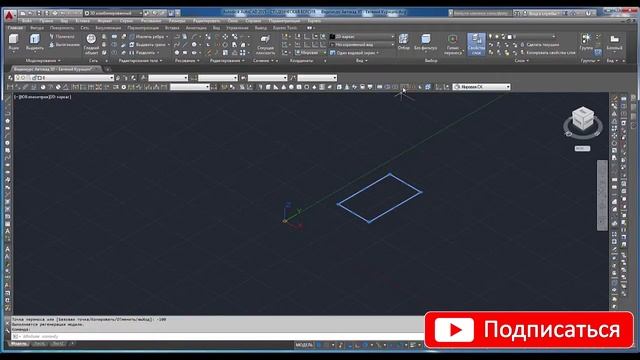640x360 pixels.
Task: Switch to the Лист2 layout tab
Action: (x=58, y=344)
